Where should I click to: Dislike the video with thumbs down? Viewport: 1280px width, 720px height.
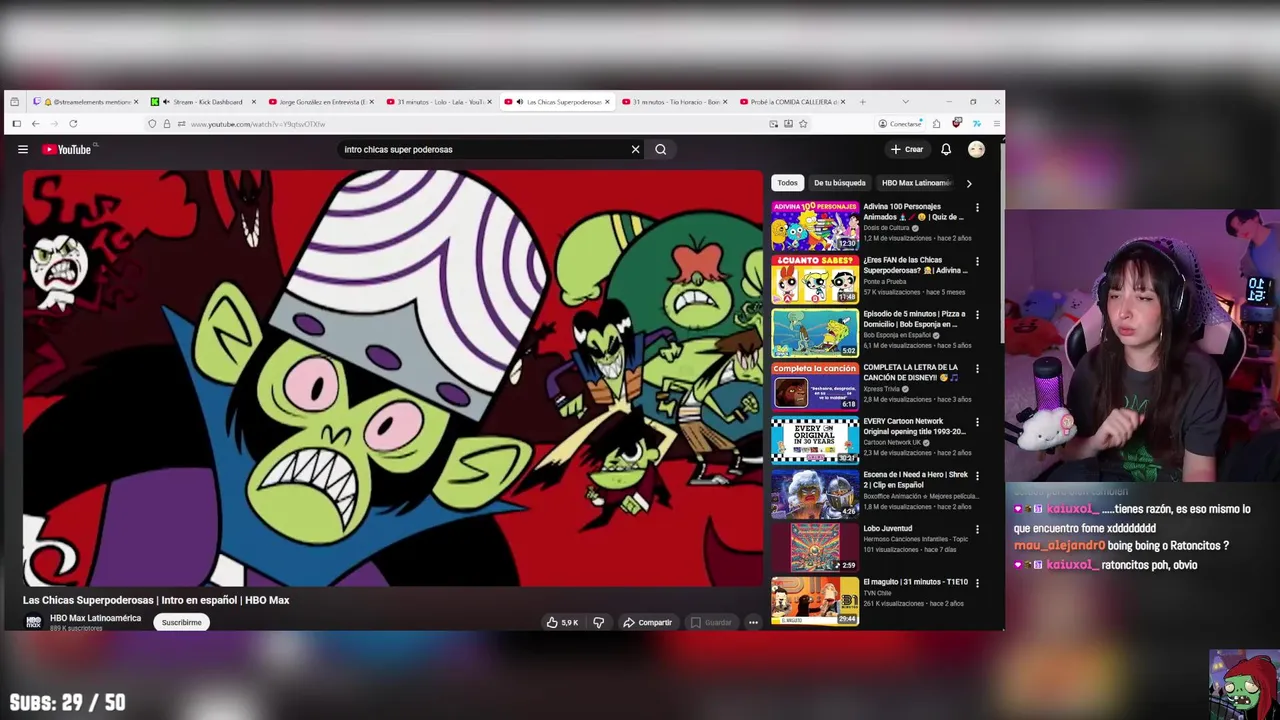(598, 622)
